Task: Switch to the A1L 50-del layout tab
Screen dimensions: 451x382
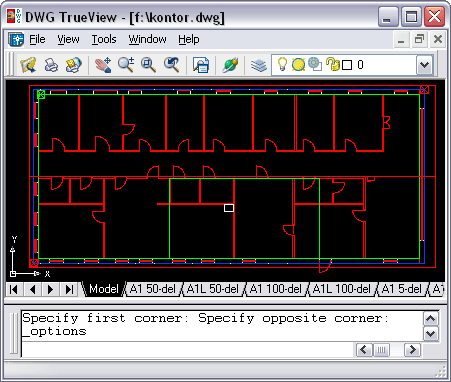Action: coord(213,289)
